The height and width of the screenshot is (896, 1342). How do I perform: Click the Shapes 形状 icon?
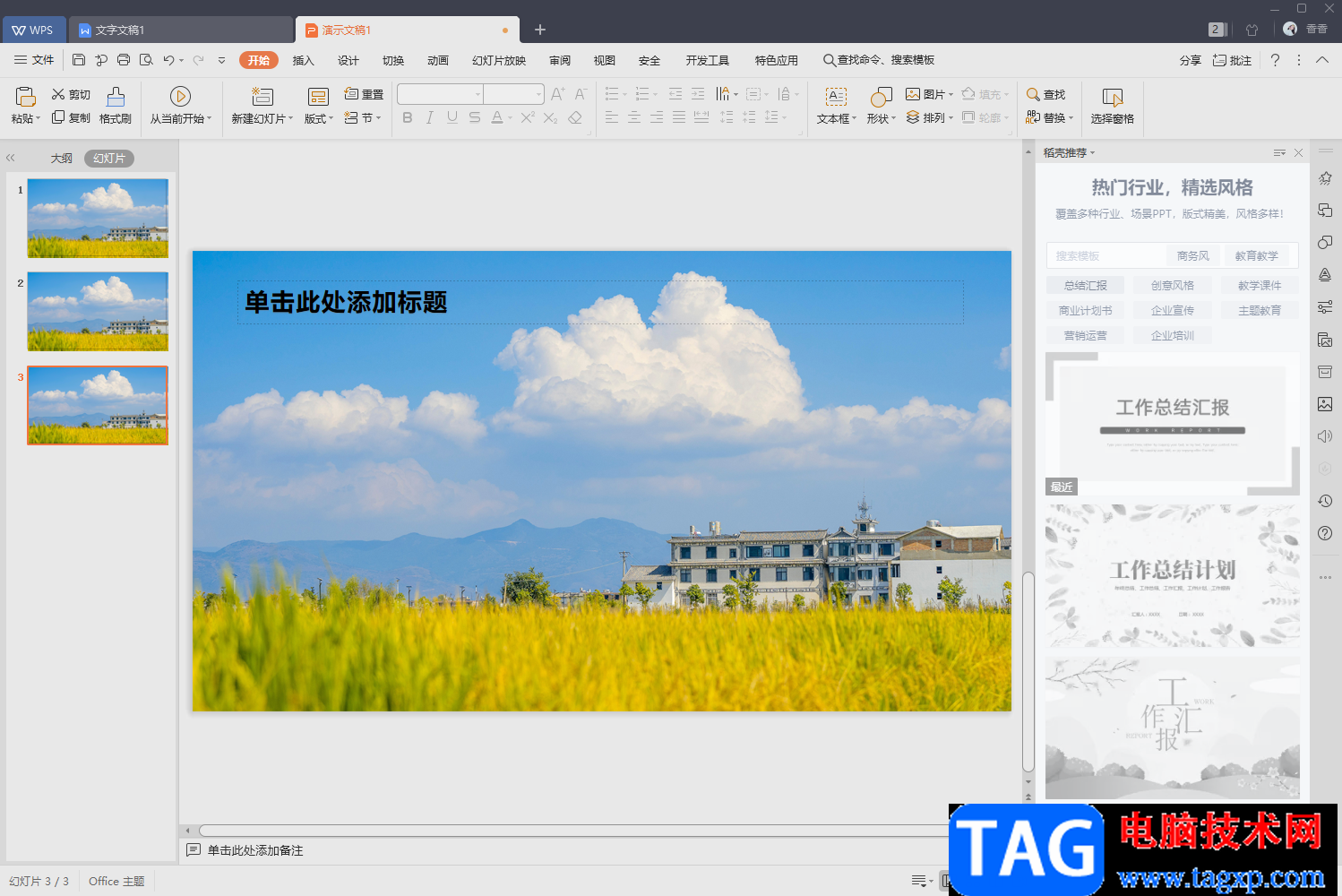pos(882,96)
